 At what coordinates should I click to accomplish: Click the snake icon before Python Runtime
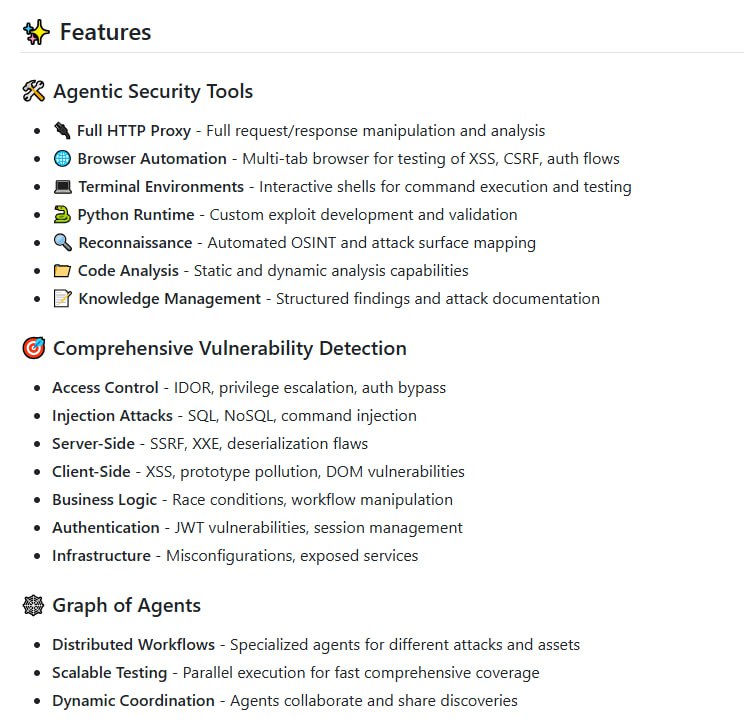click(63, 215)
